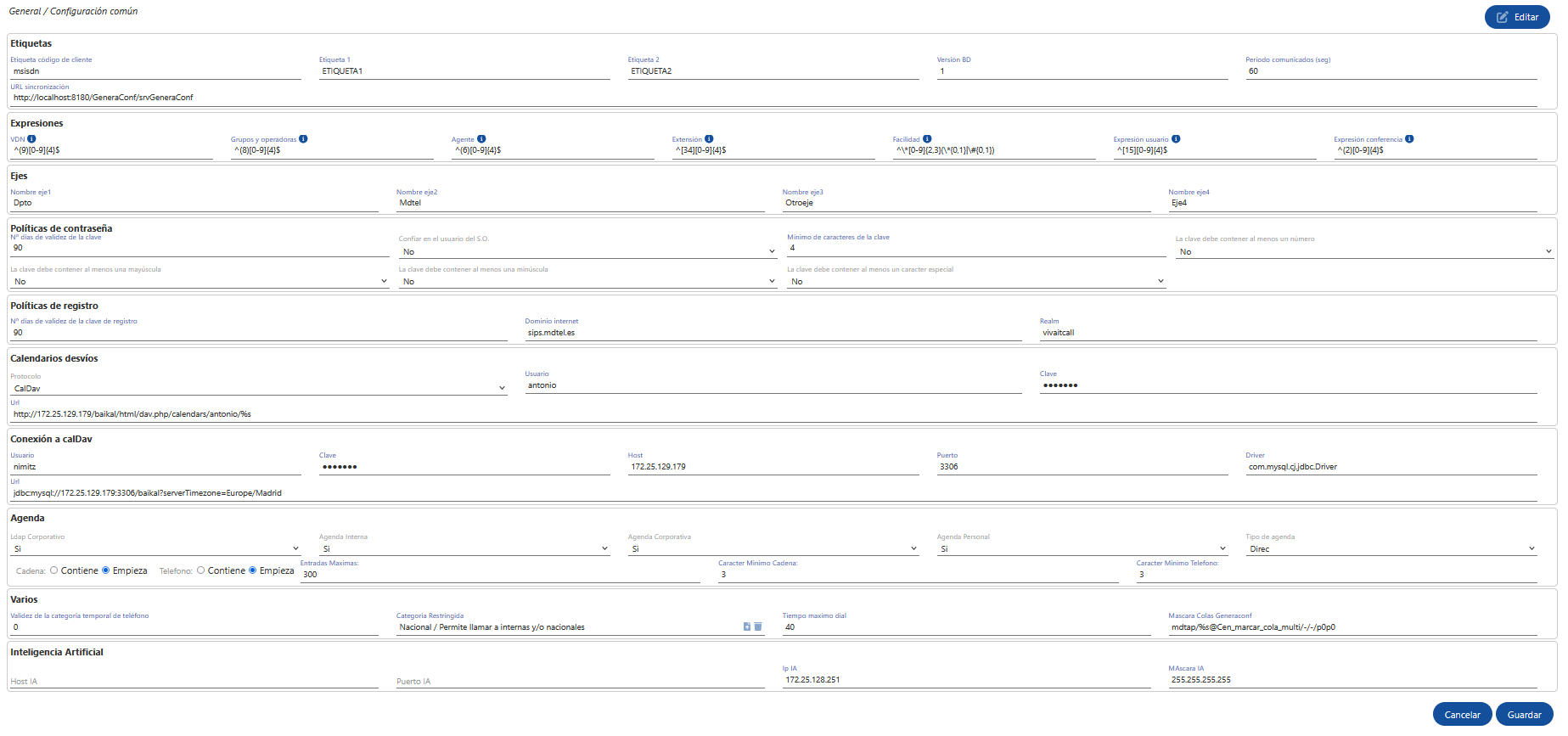Click info icon beside Expresión conferencia
This screenshot has width=1568, height=736.
point(1409,139)
